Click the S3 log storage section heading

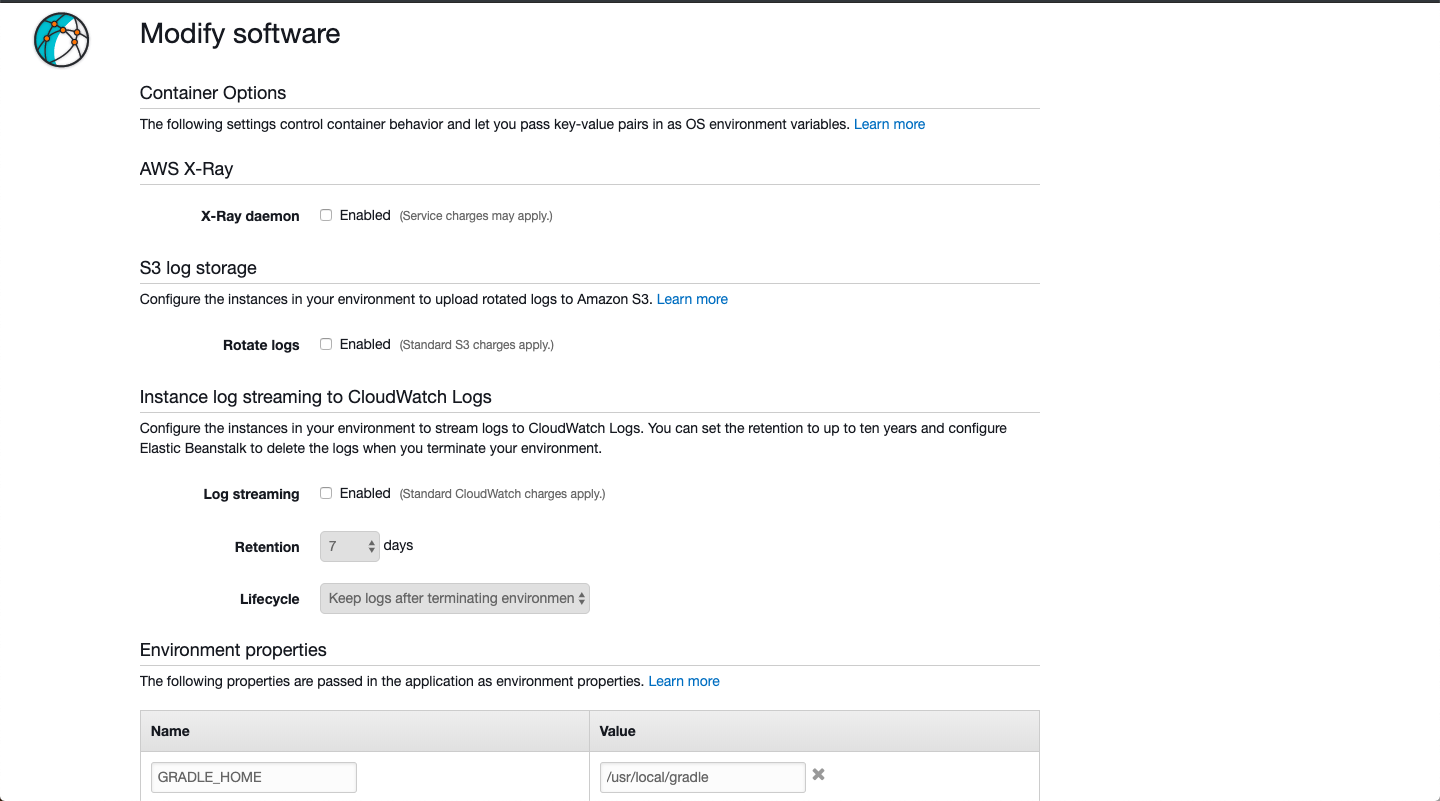pyautogui.click(x=197, y=267)
